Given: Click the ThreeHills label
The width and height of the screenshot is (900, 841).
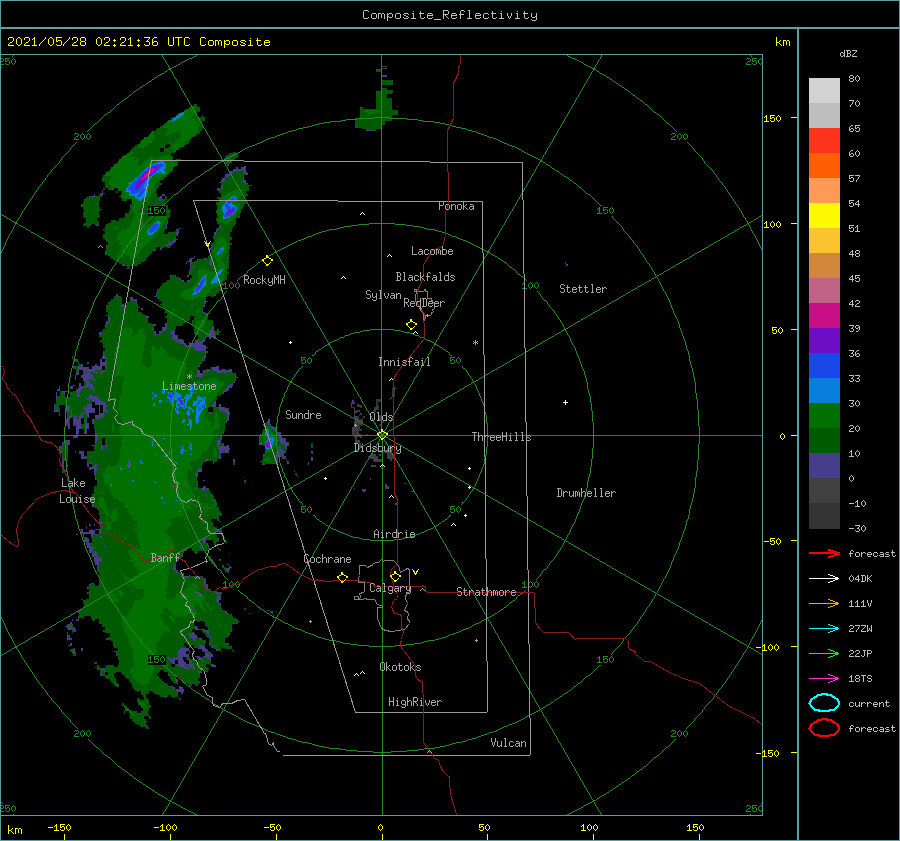Looking at the screenshot, I should (x=502, y=437).
